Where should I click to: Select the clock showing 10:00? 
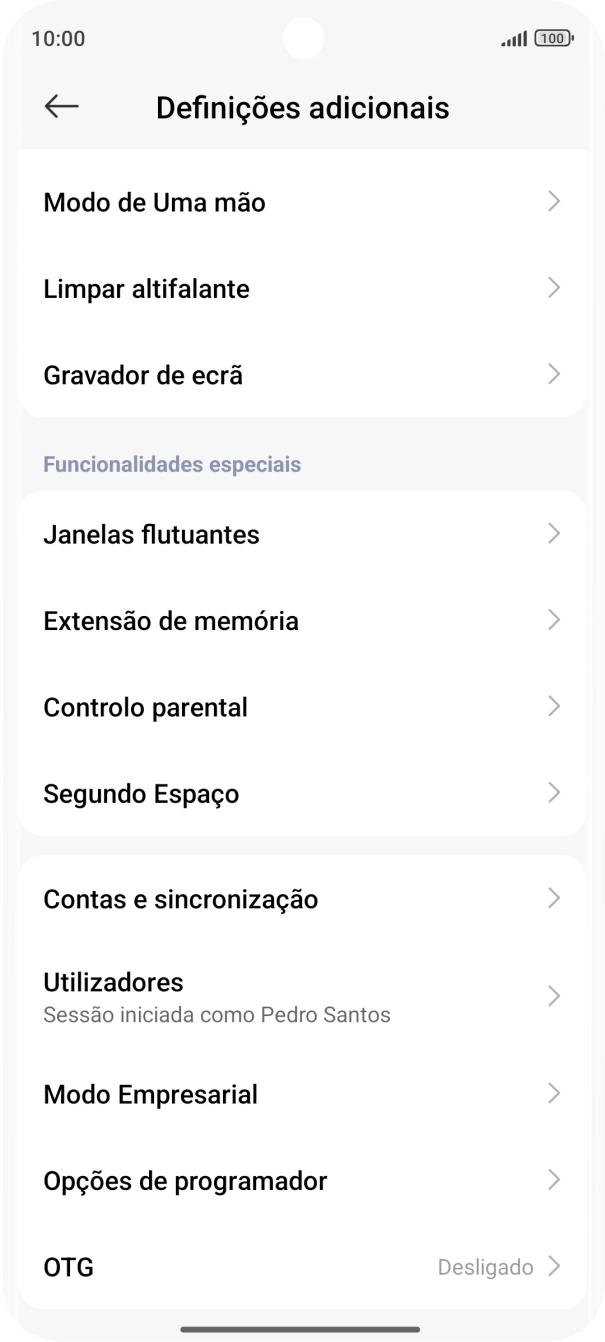tap(51, 38)
